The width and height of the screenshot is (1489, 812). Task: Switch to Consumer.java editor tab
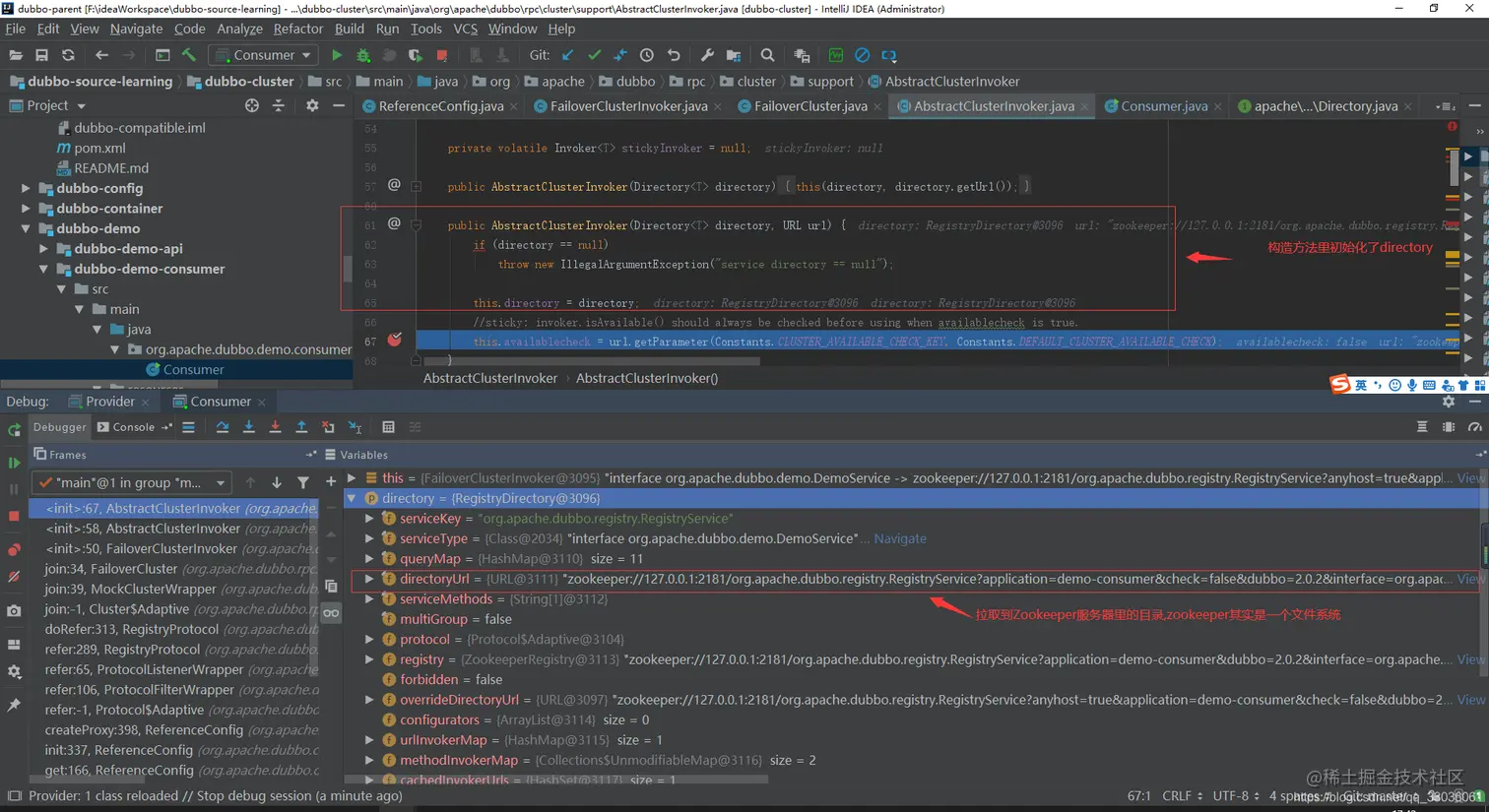(1163, 106)
